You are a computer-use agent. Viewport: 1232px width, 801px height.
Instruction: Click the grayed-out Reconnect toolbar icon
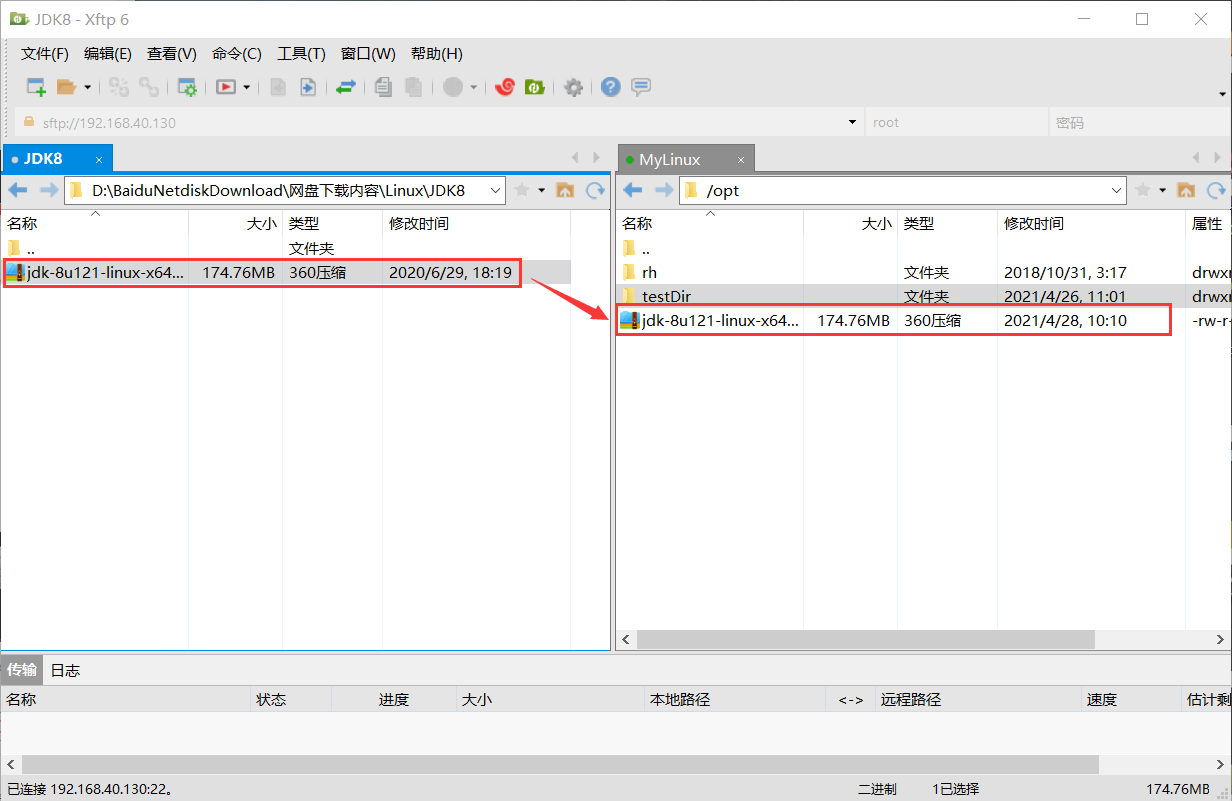pos(119,87)
